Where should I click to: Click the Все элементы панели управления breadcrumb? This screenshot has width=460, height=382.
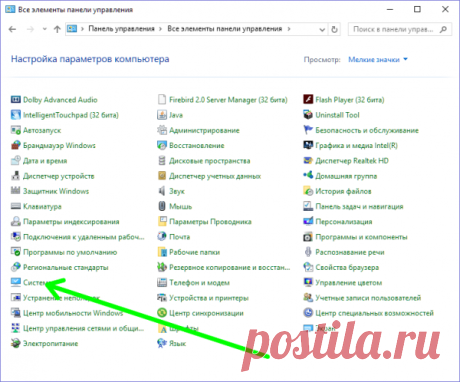tap(225, 29)
